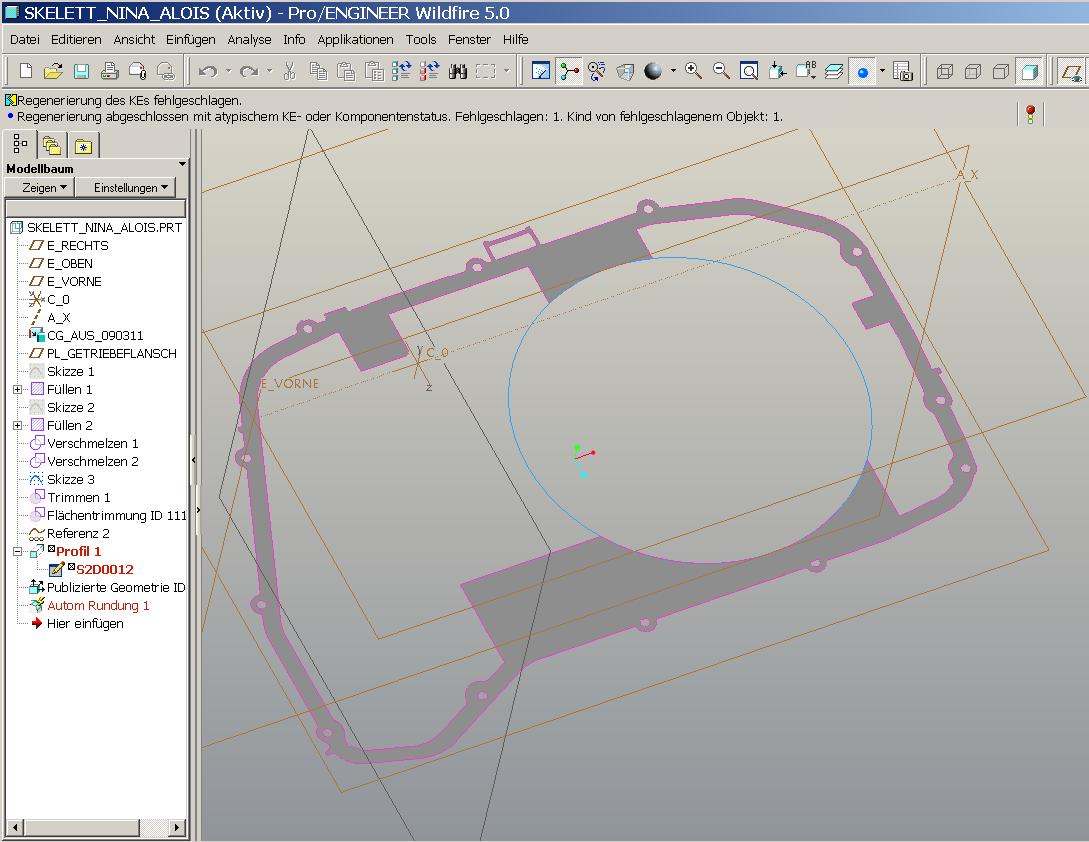Screen dimensions: 1089x842
Task: Regenerate the model with the green list icon
Action: click(x=401, y=71)
